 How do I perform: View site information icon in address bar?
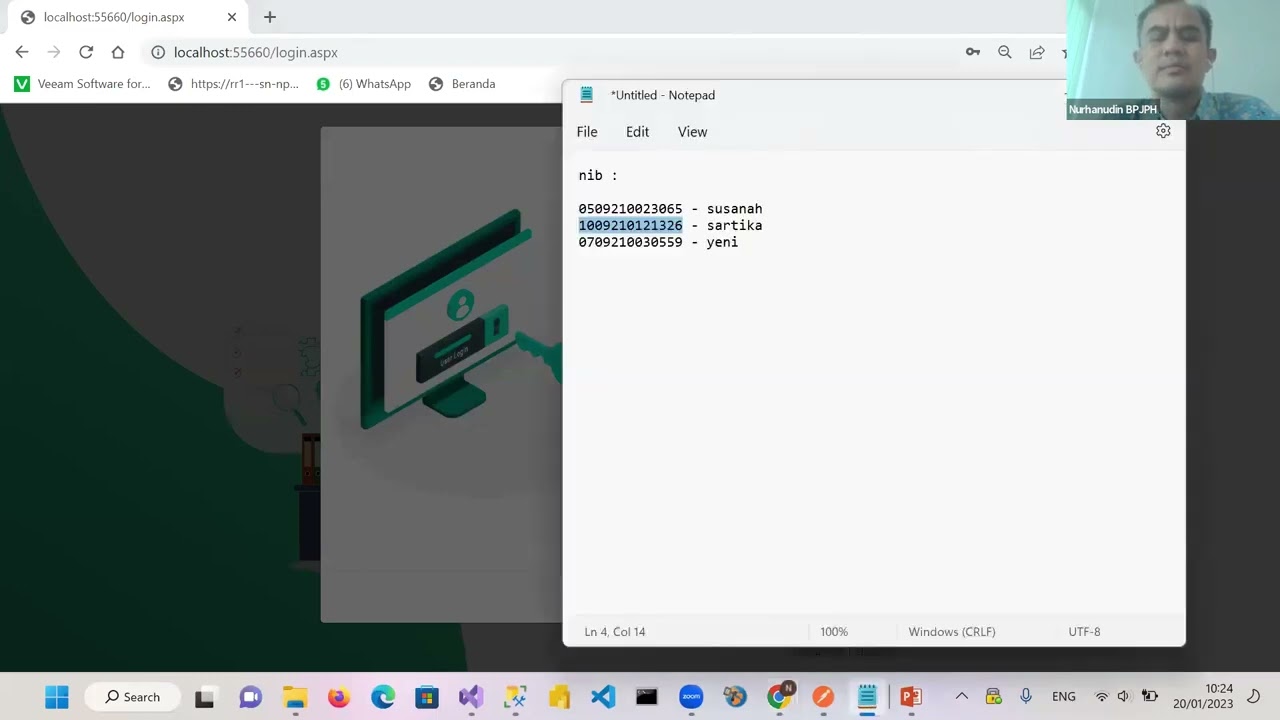pos(158,52)
